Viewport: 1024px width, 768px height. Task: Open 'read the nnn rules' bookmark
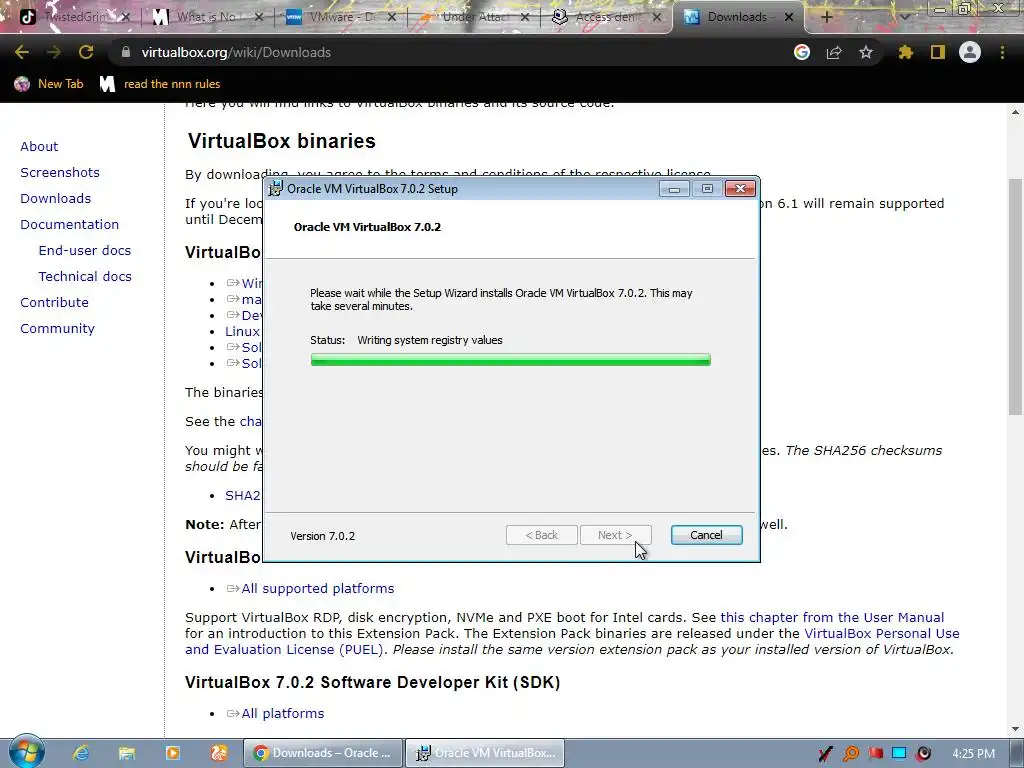pyautogui.click(x=160, y=84)
